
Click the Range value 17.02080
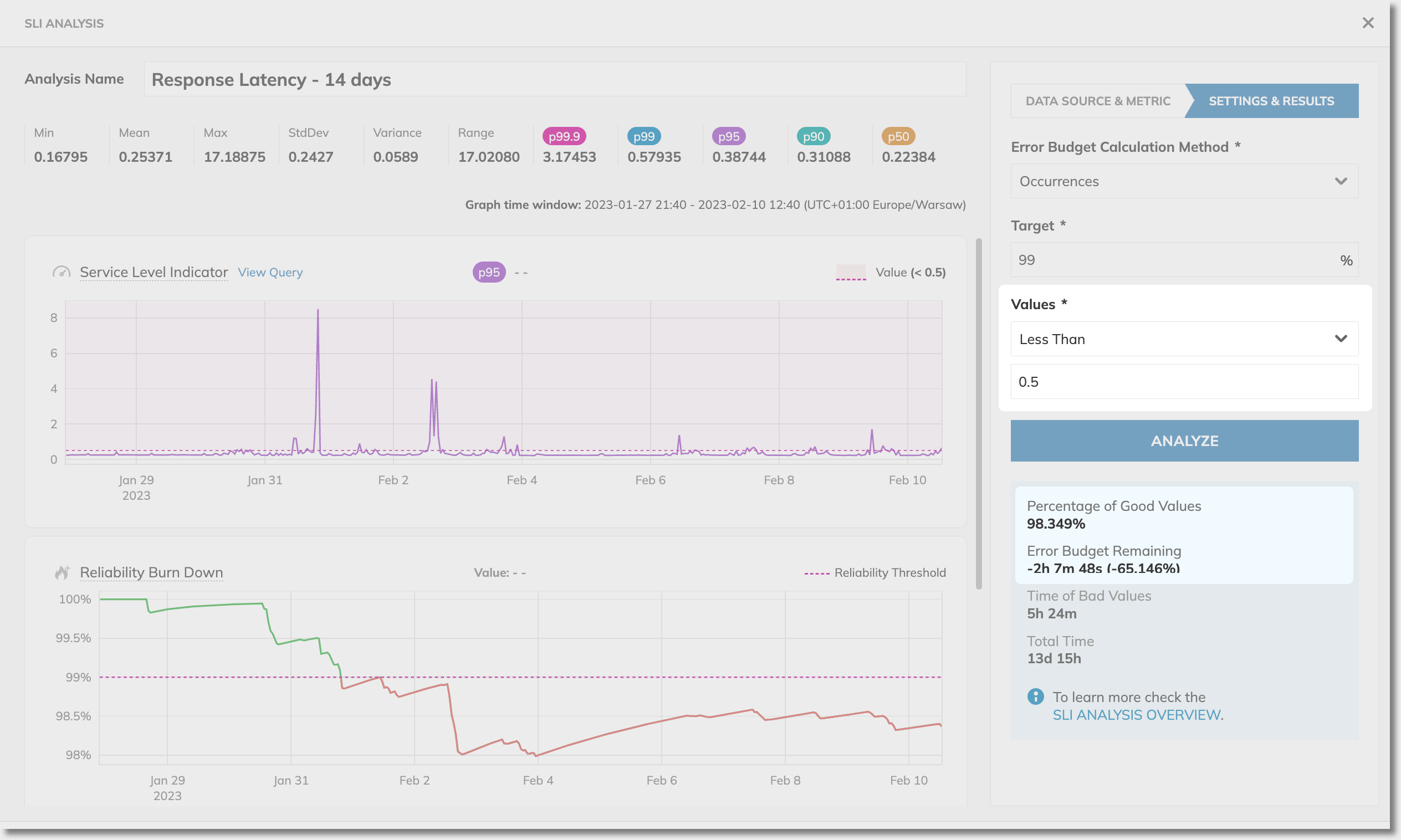[x=488, y=157]
